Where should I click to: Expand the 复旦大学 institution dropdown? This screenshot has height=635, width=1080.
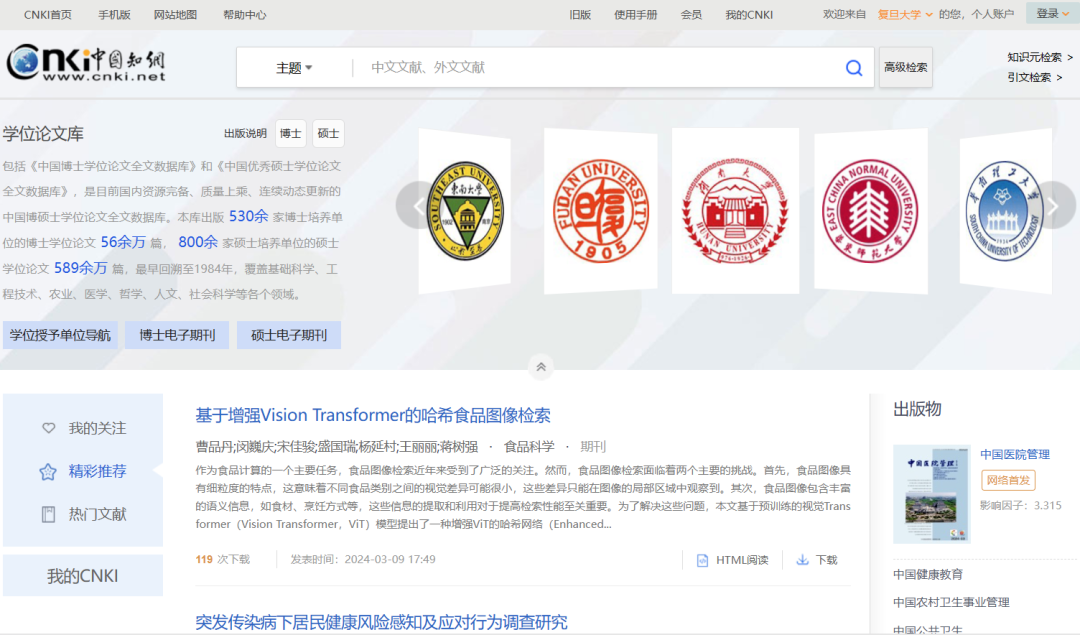pyautogui.click(x=904, y=14)
